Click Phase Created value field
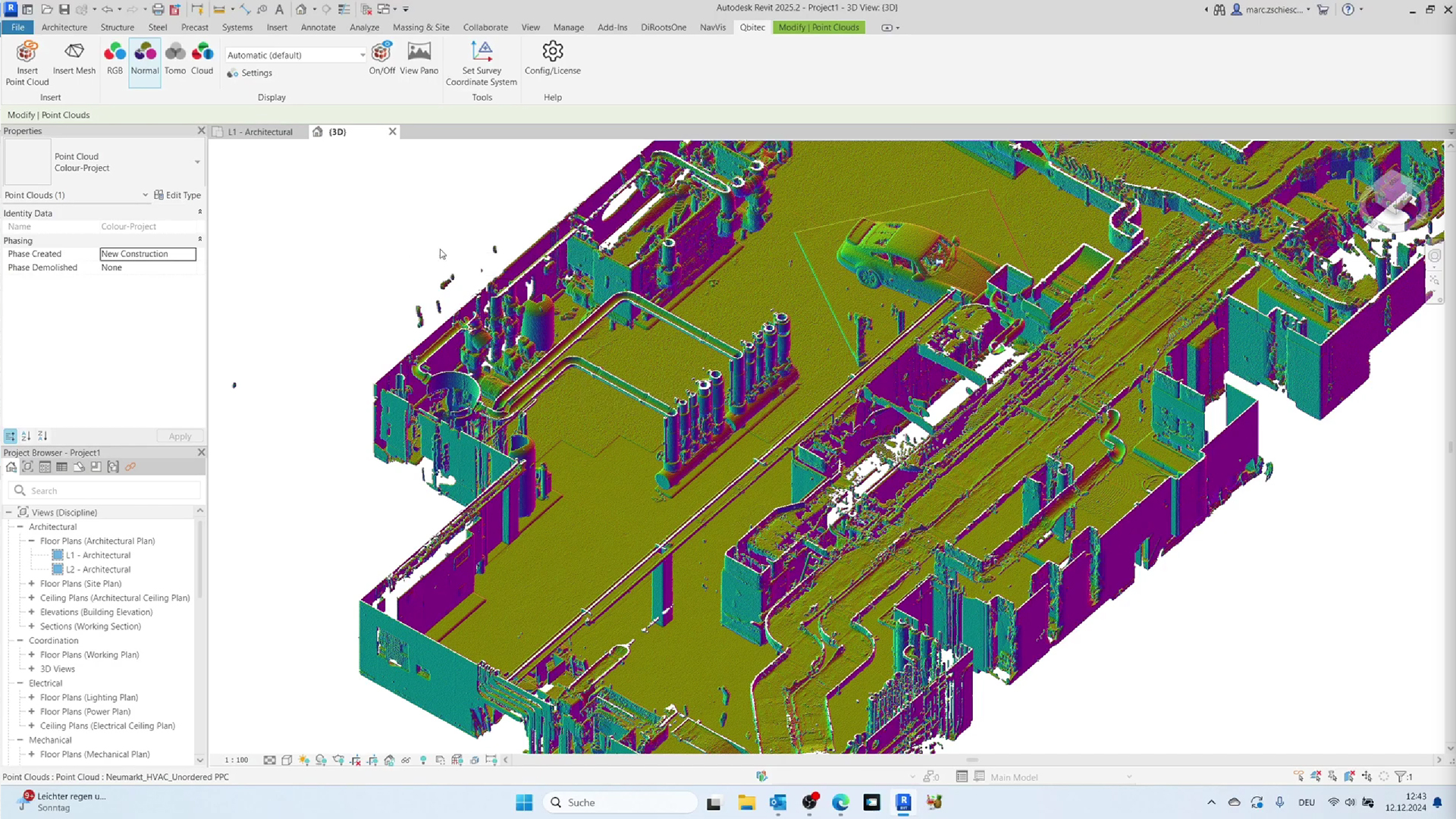The height and width of the screenshot is (819, 1456). click(148, 254)
